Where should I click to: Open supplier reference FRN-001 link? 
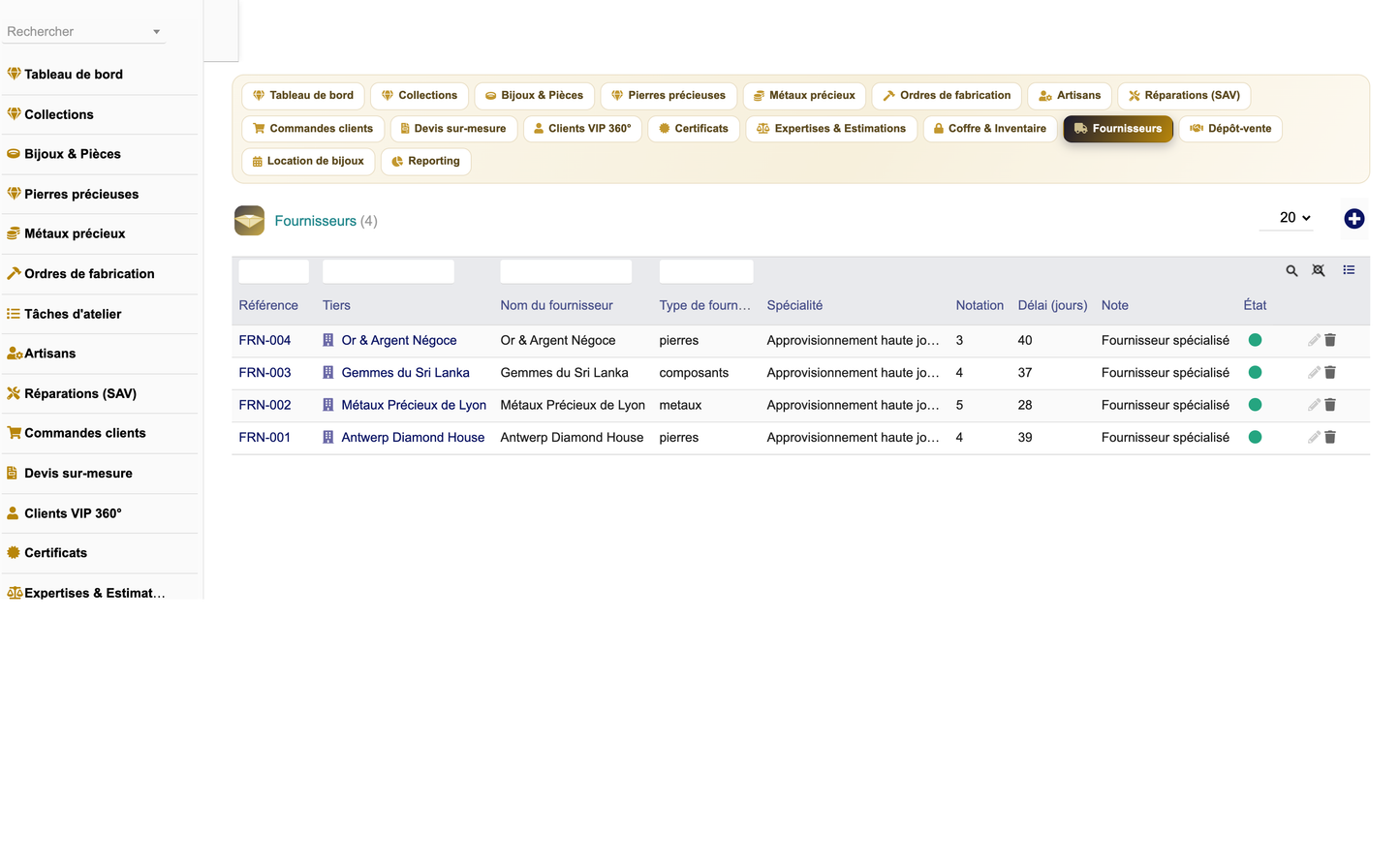click(x=264, y=438)
